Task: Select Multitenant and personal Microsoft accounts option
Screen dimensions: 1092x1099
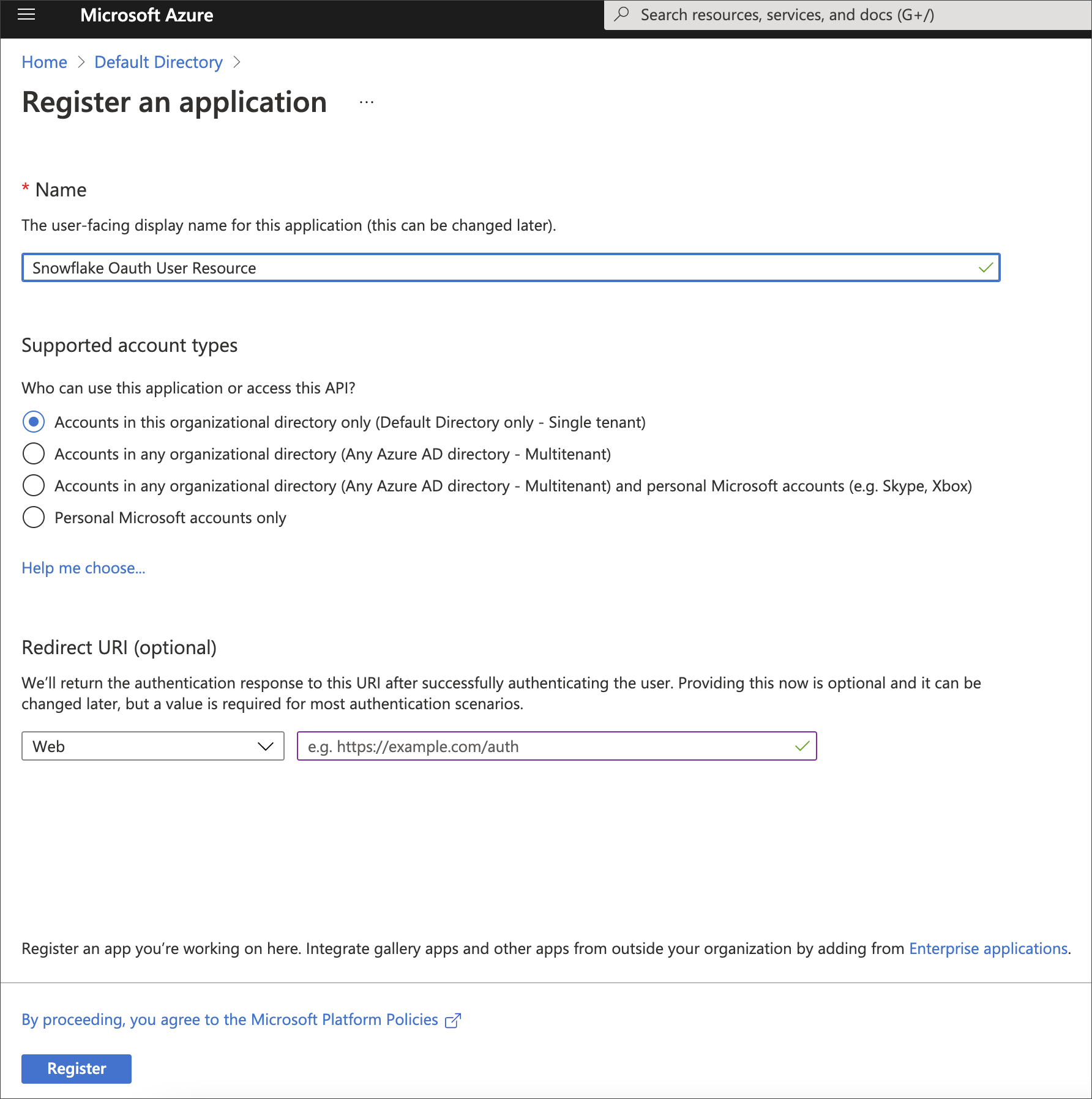Action: [x=34, y=485]
